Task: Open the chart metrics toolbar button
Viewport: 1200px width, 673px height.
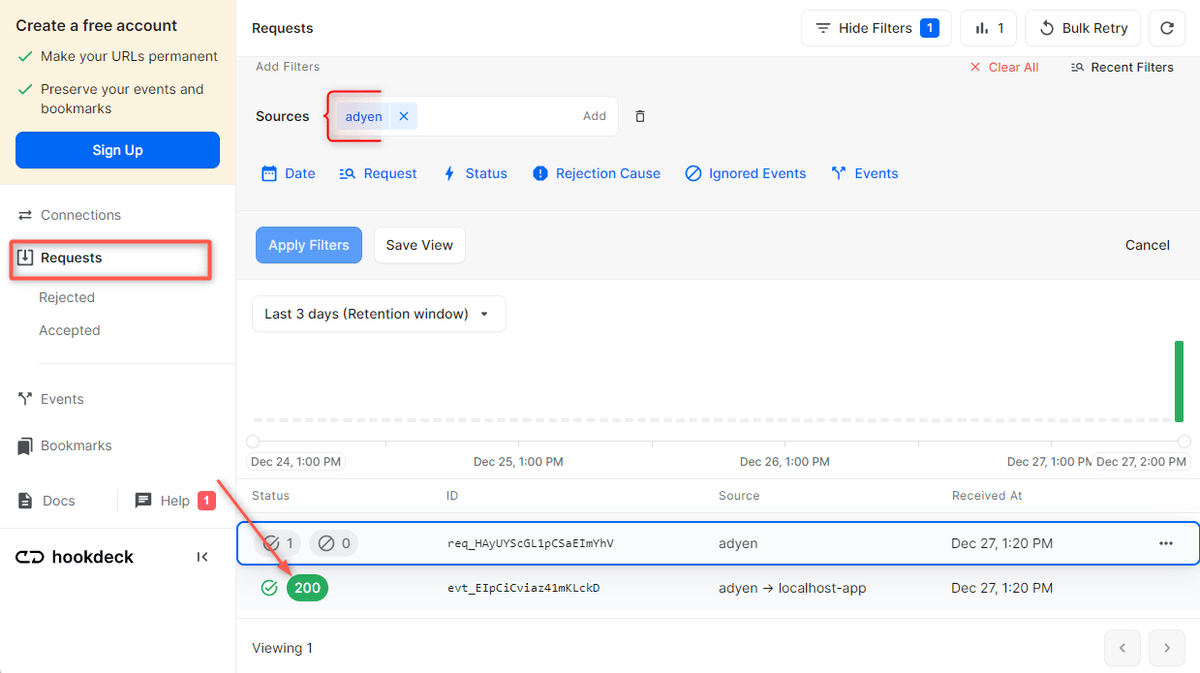Action: pyautogui.click(x=988, y=28)
